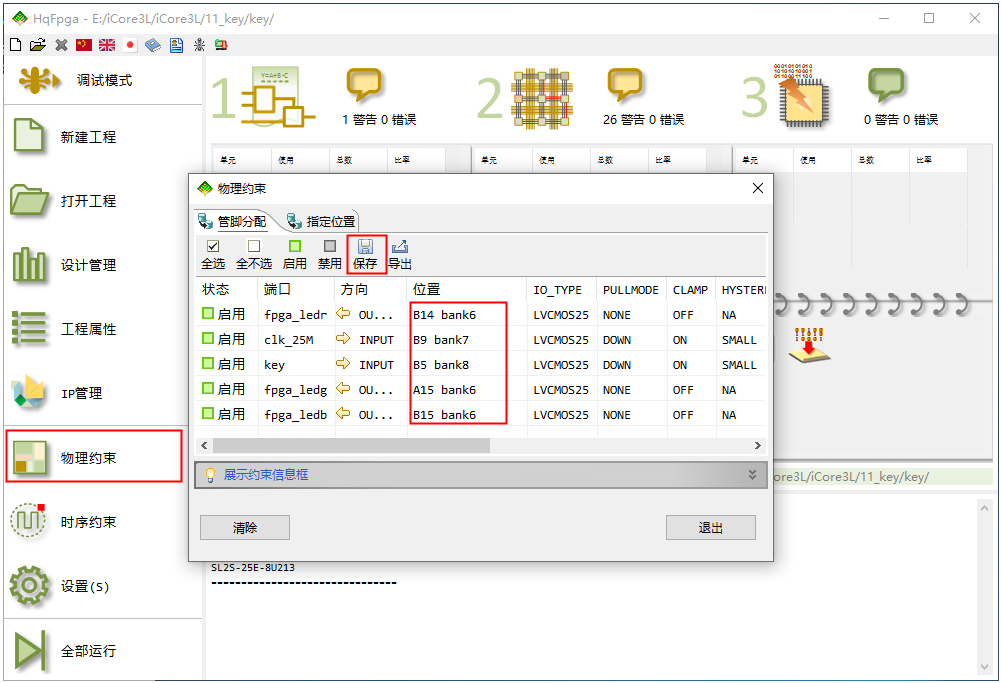The width and height of the screenshot is (1001, 683).
Task: Click the 调试模式 debug mode icon
Action: pyautogui.click(x=35, y=80)
